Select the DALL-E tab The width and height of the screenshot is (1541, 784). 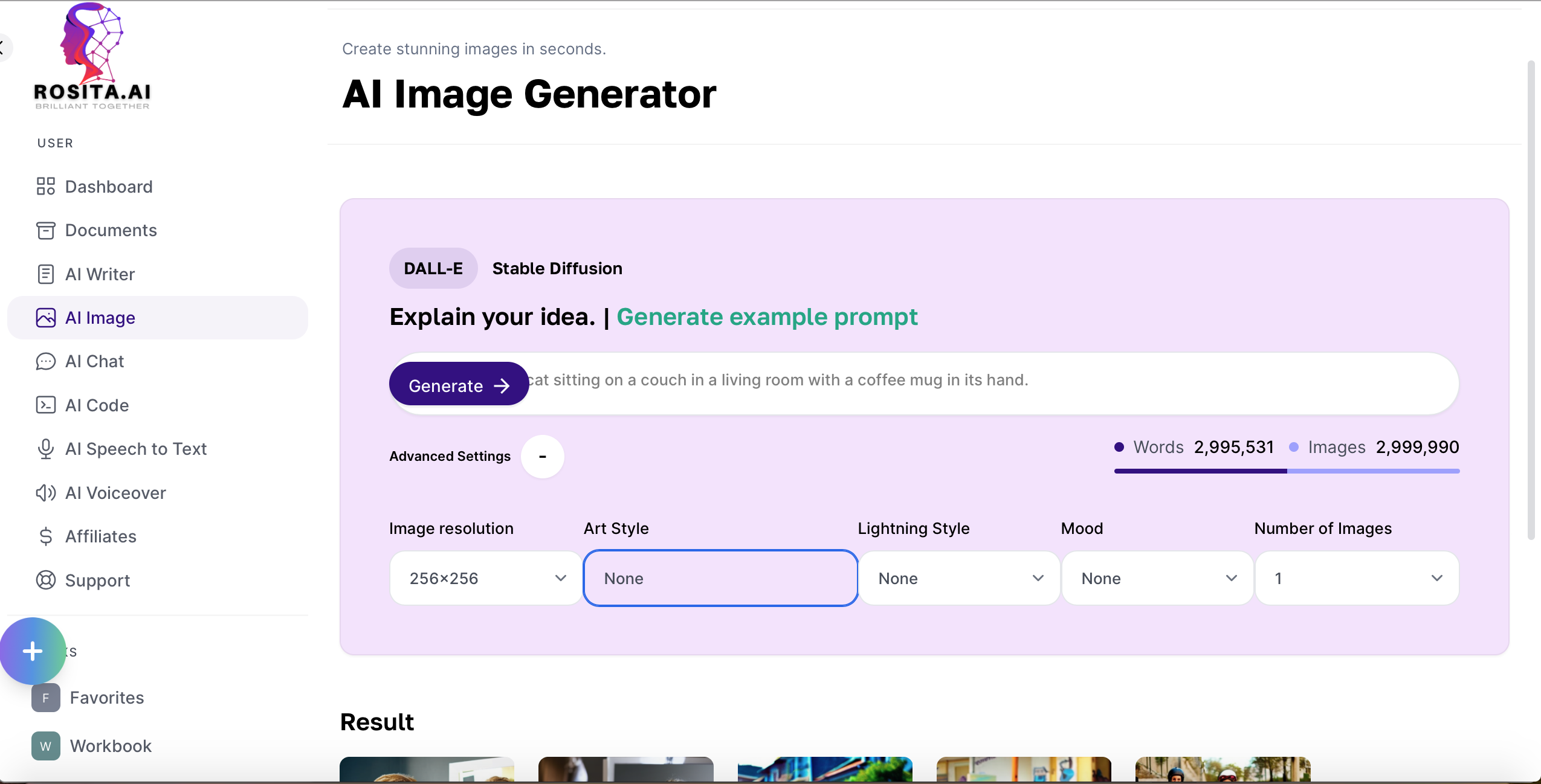point(433,268)
